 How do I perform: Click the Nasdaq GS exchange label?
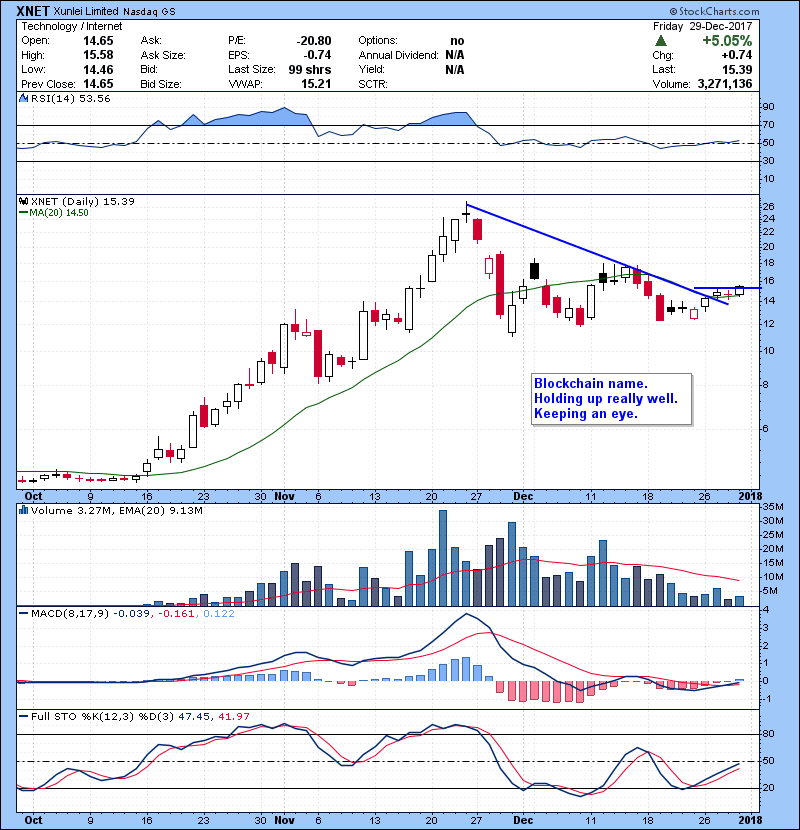pyautogui.click(x=149, y=12)
